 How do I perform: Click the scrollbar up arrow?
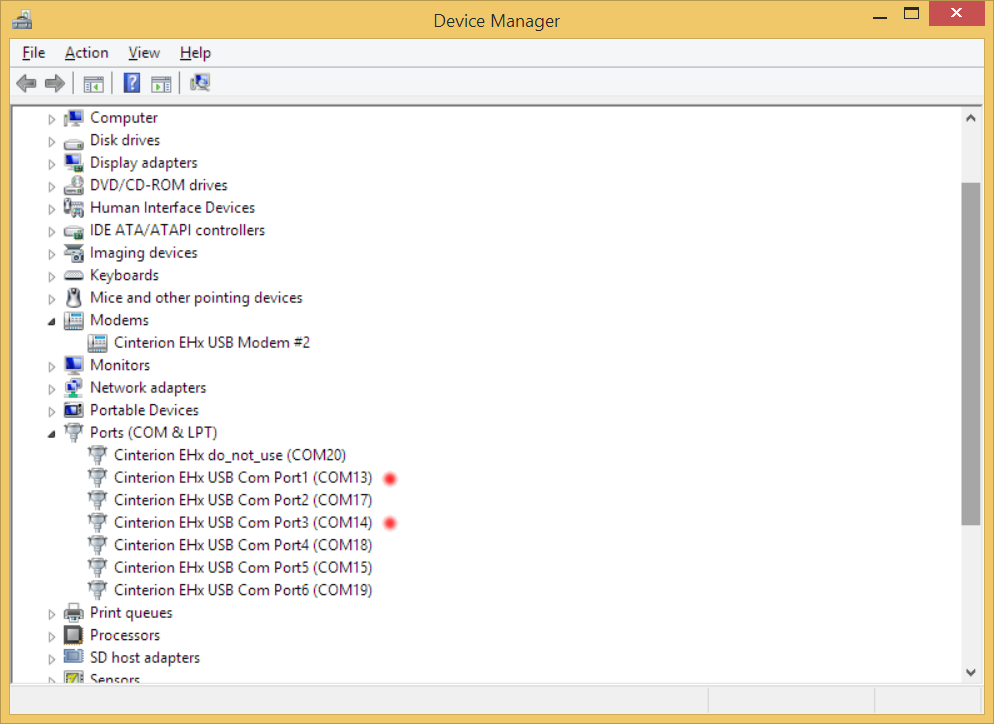coord(971,118)
